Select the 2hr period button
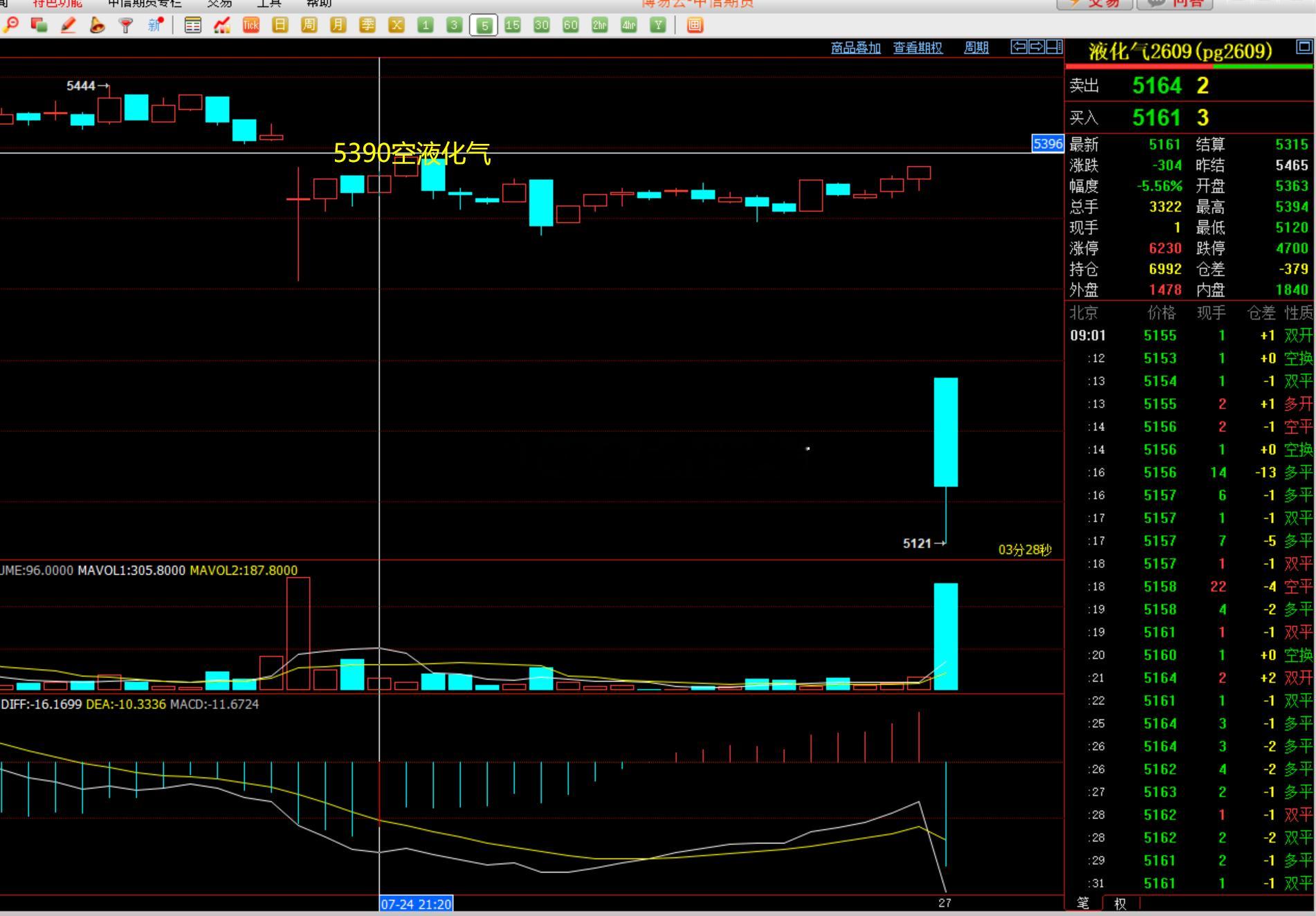This screenshot has width=1316, height=916. 600,26
